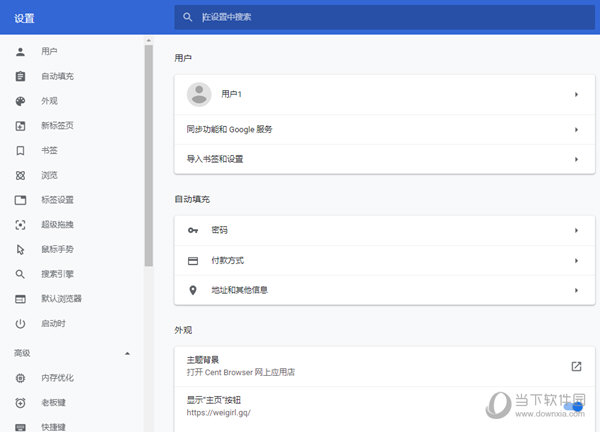Screen dimensions: 600x432
Task: Click the 自动填充 clipboard icon
Action: [x=20, y=76]
